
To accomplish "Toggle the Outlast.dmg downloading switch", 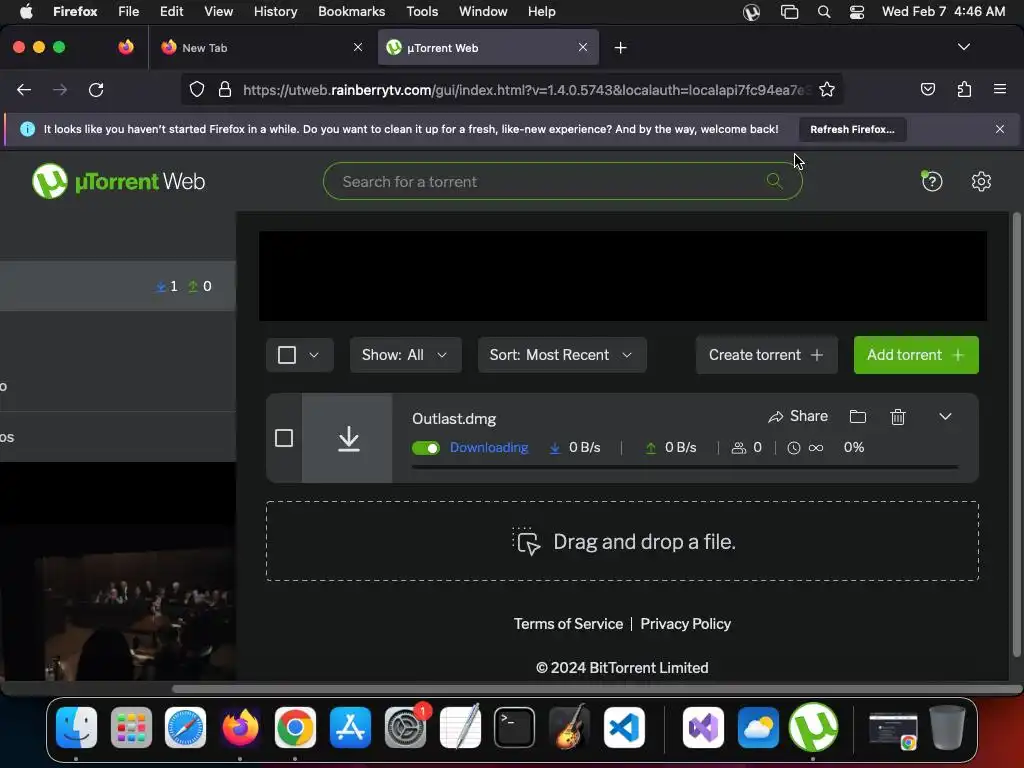I will (426, 448).
